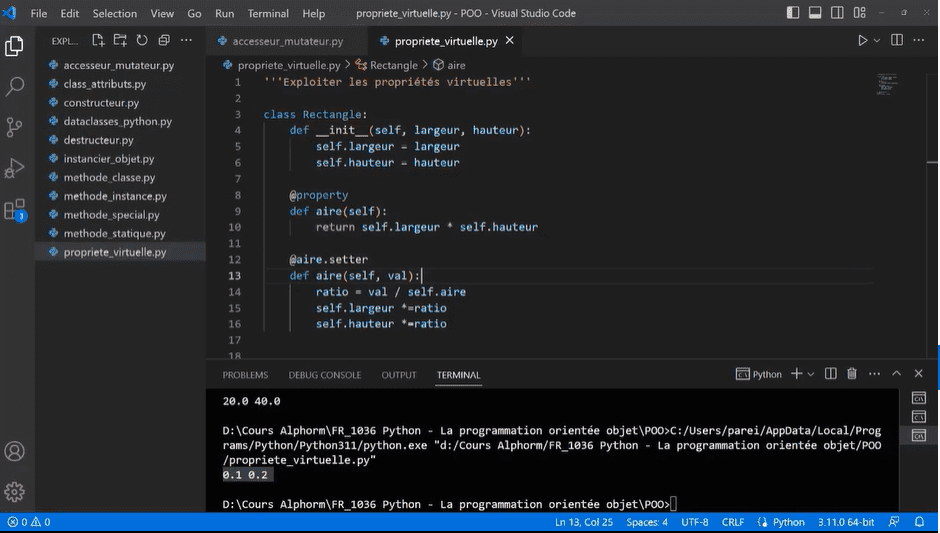Viewport: 940px width, 533px height.
Task: Open methode_classe.py from Explorer
Action: [109, 177]
